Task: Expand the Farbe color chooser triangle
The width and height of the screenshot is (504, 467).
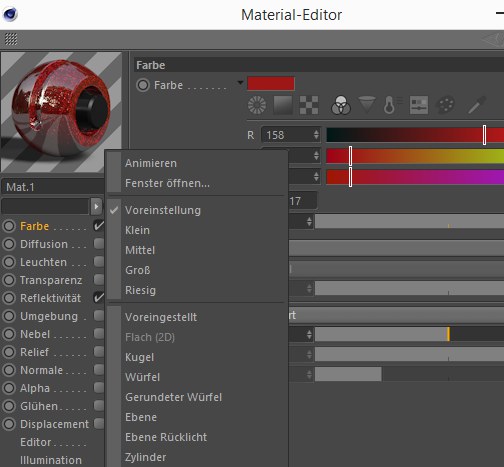Action: pyautogui.click(x=240, y=82)
